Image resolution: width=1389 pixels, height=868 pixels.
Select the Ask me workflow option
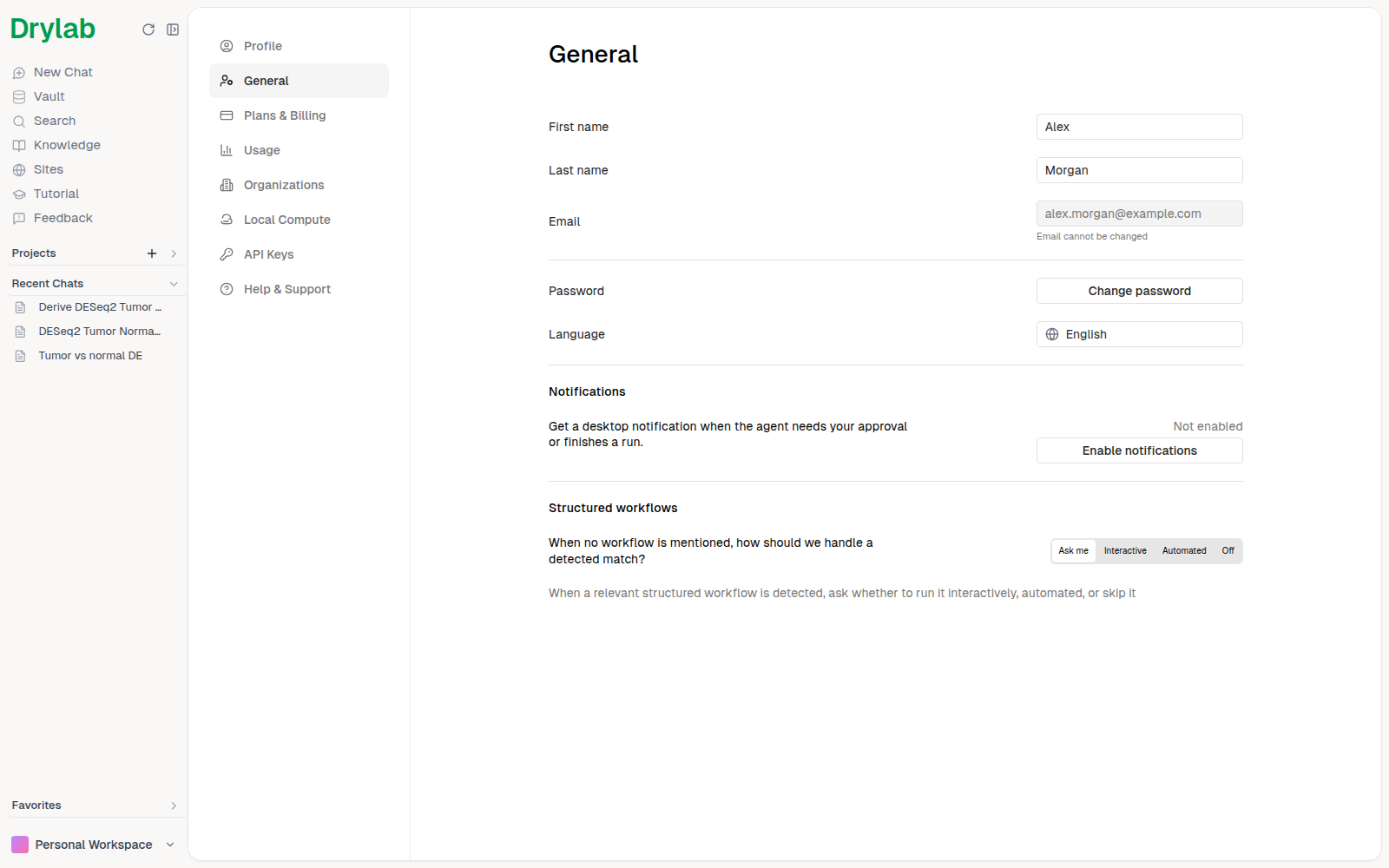1073,551
